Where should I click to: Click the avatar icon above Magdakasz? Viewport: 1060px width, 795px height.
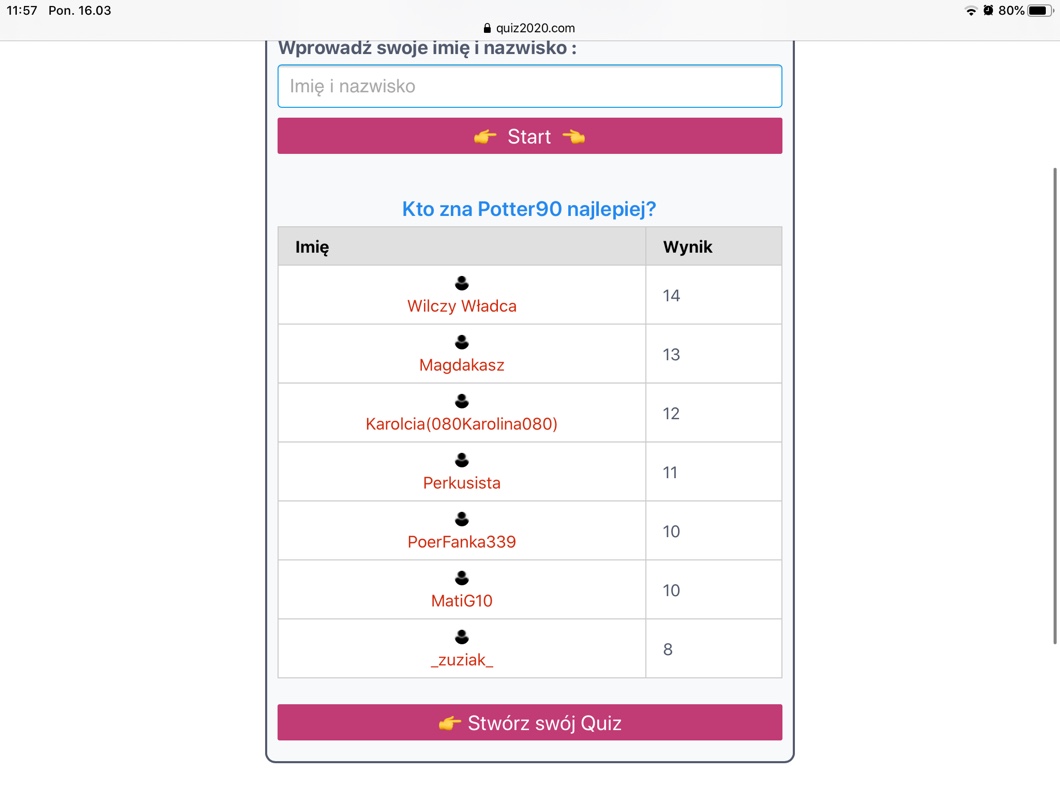click(462, 343)
